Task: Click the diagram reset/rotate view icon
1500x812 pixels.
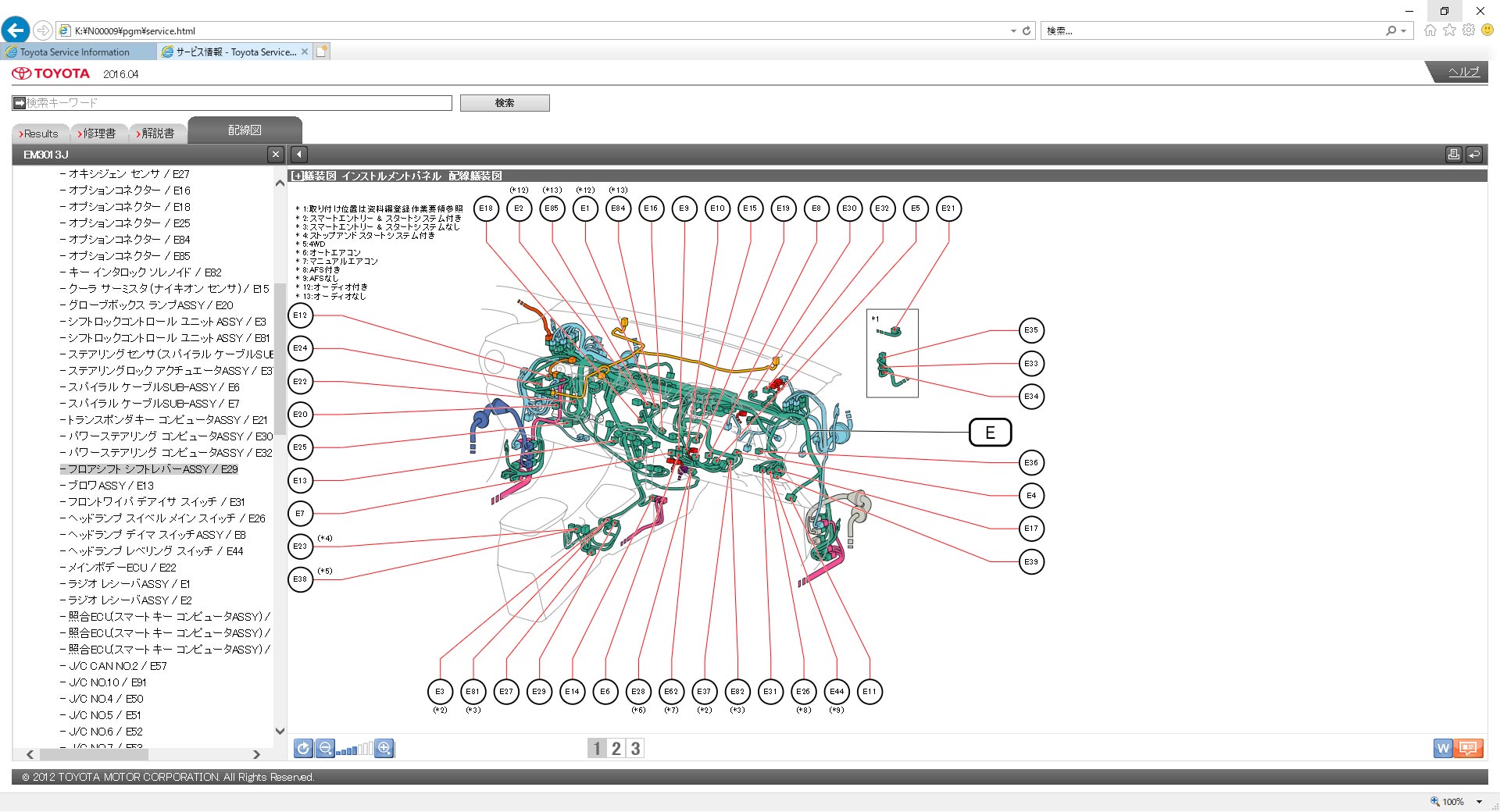Action: click(303, 749)
